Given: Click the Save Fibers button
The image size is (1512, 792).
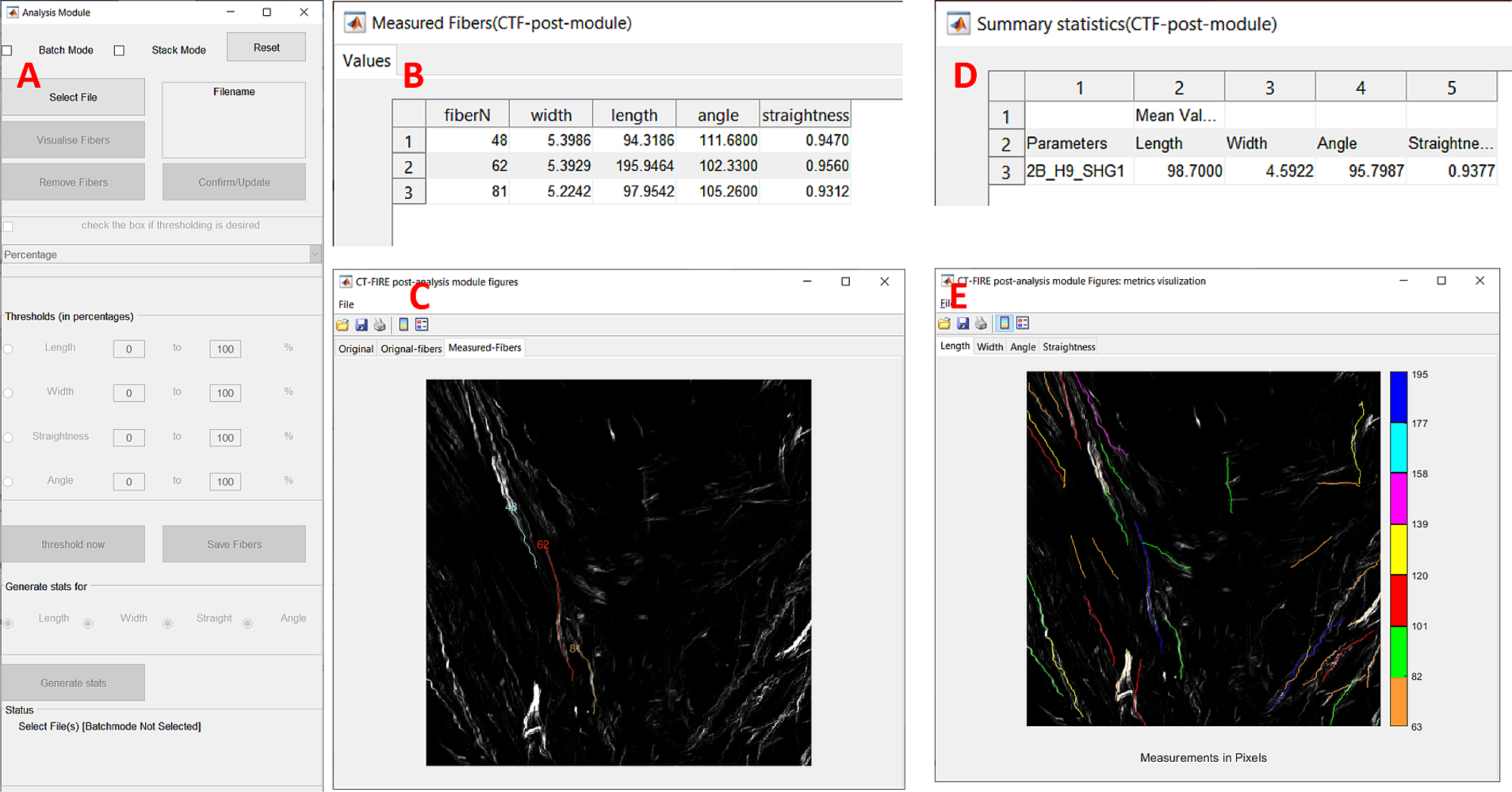Looking at the screenshot, I should [x=234, y=544].
